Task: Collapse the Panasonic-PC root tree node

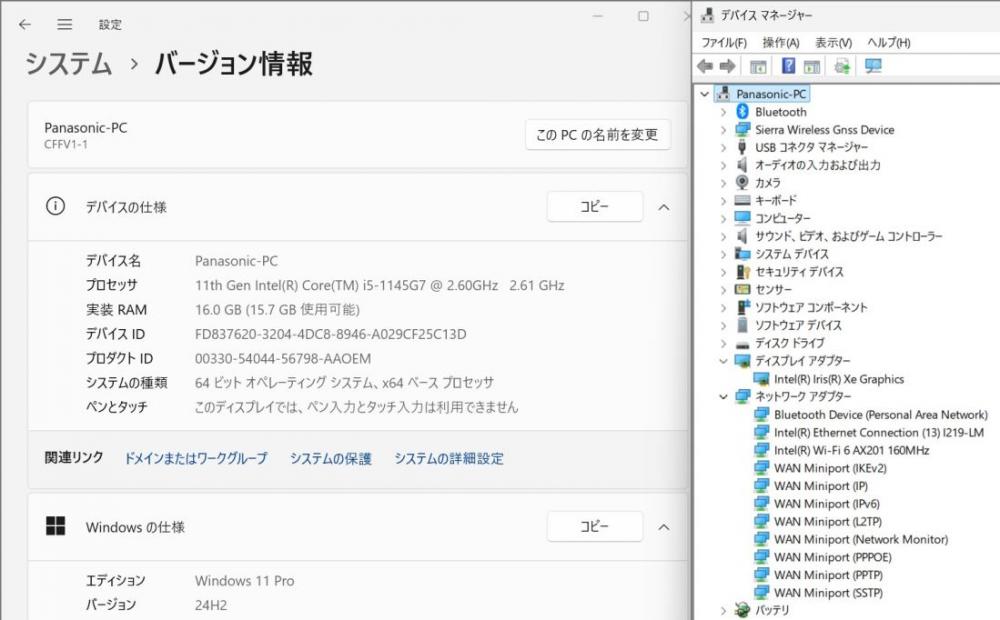Action: point(705,94)
